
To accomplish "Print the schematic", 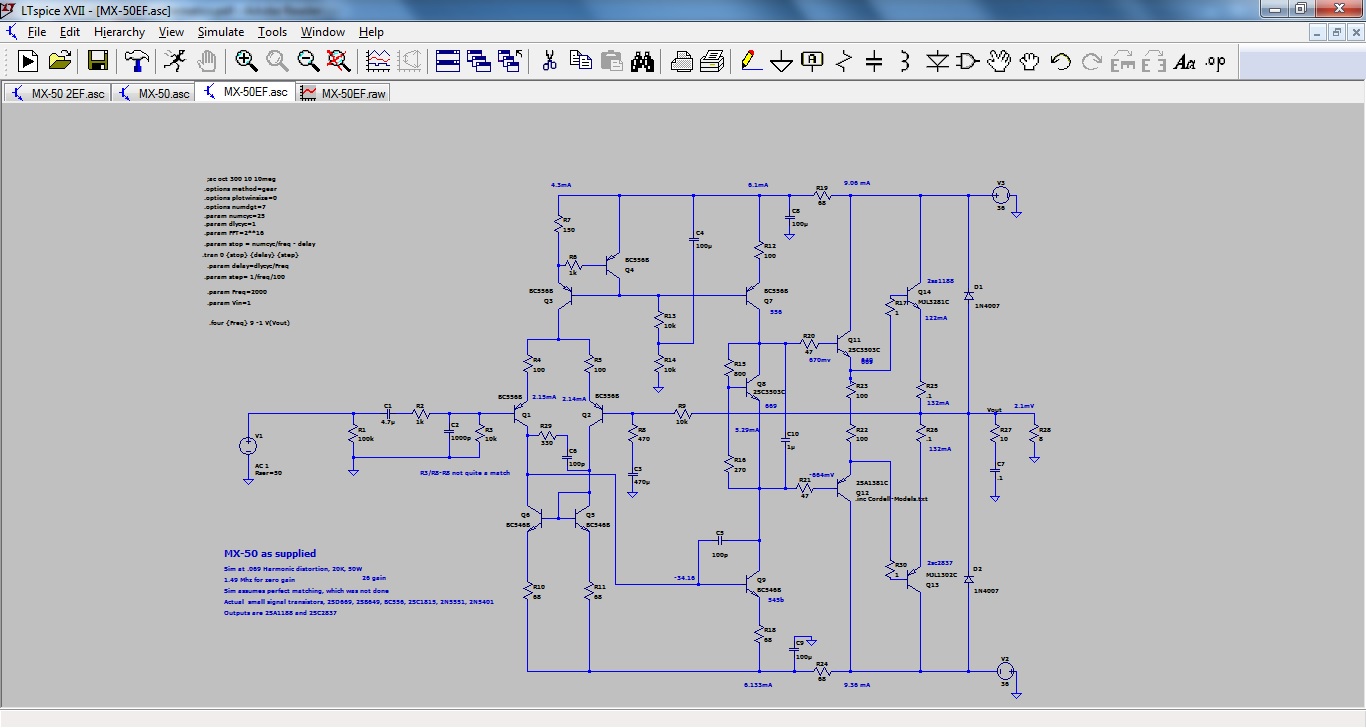I will tap(681, 61).
